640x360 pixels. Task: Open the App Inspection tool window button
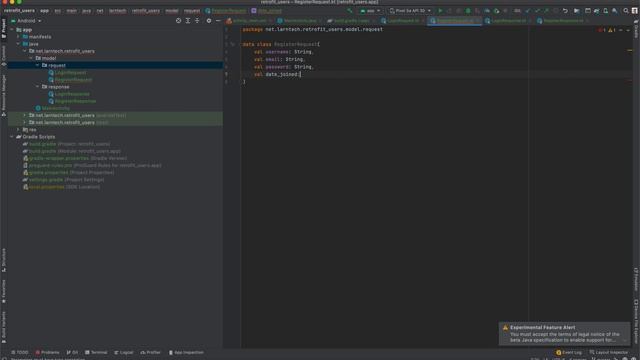(186, 352)
